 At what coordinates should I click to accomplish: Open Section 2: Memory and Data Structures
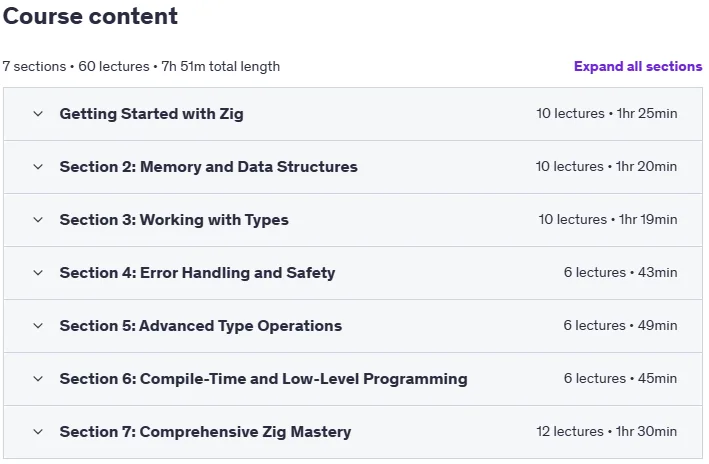[x=208, y=167]
